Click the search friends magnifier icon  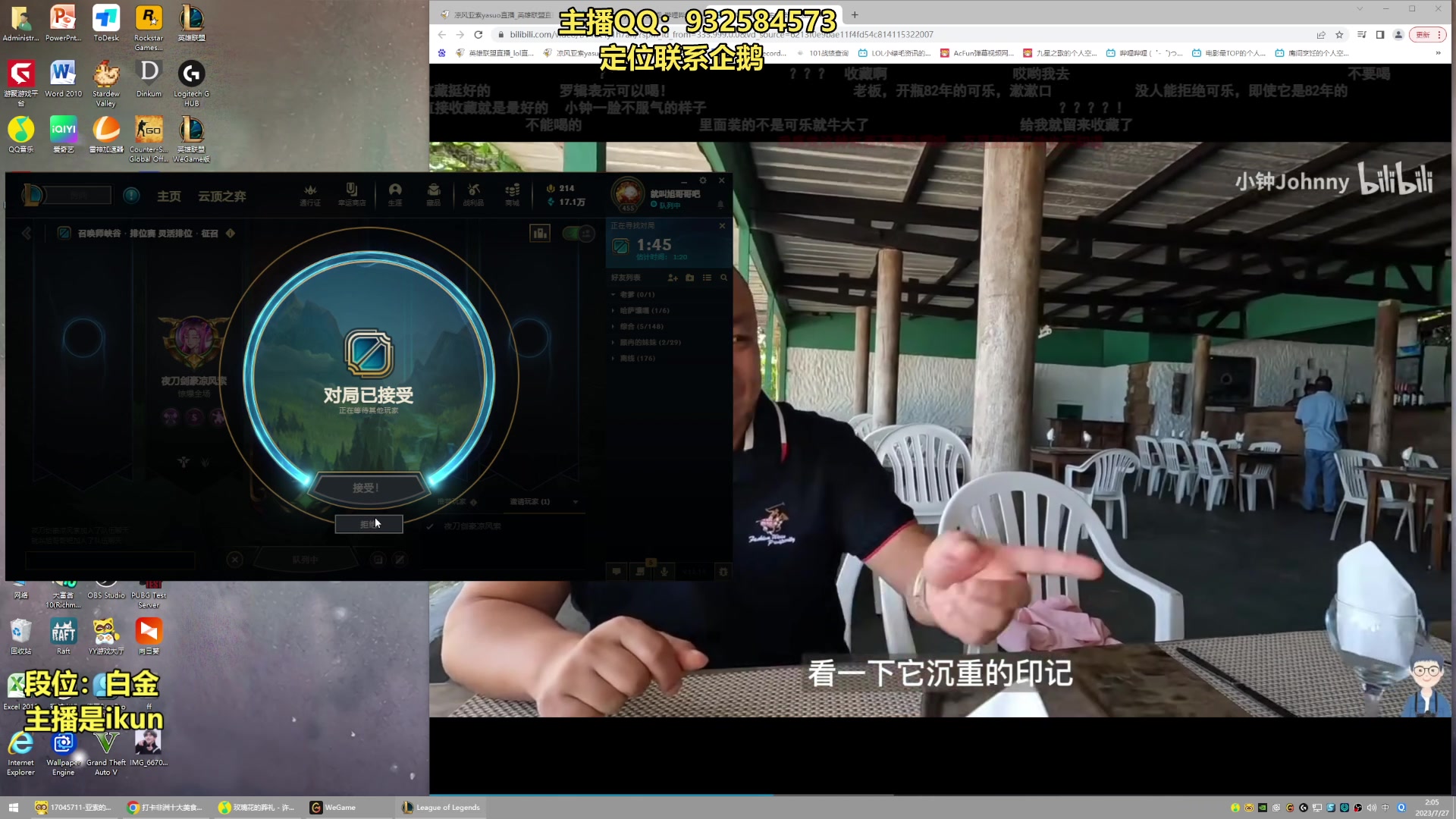723,278
